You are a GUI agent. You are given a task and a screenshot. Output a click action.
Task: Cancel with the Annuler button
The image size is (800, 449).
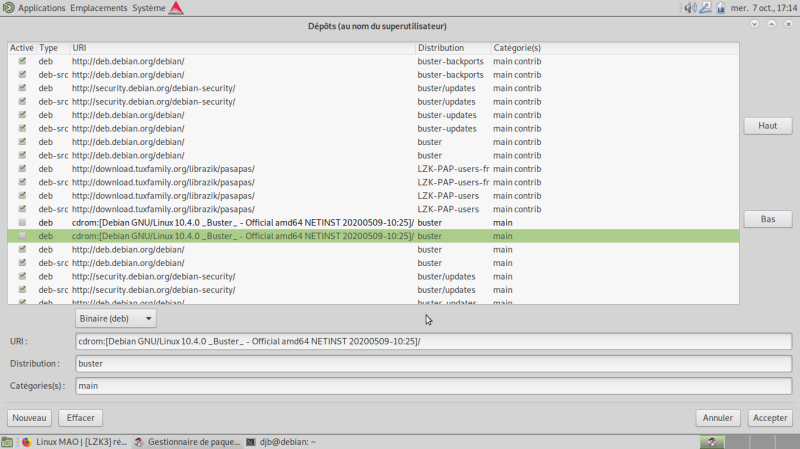point(717,418)
